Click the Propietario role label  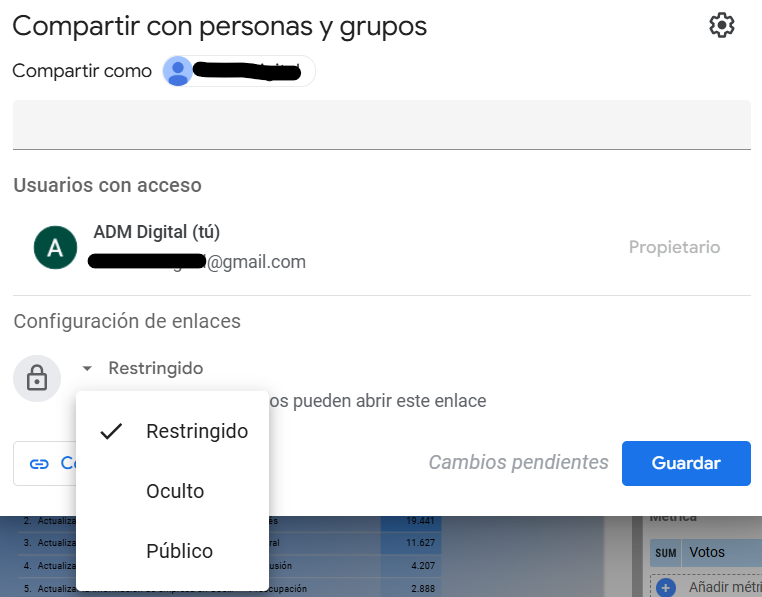(x=674, y=247)
